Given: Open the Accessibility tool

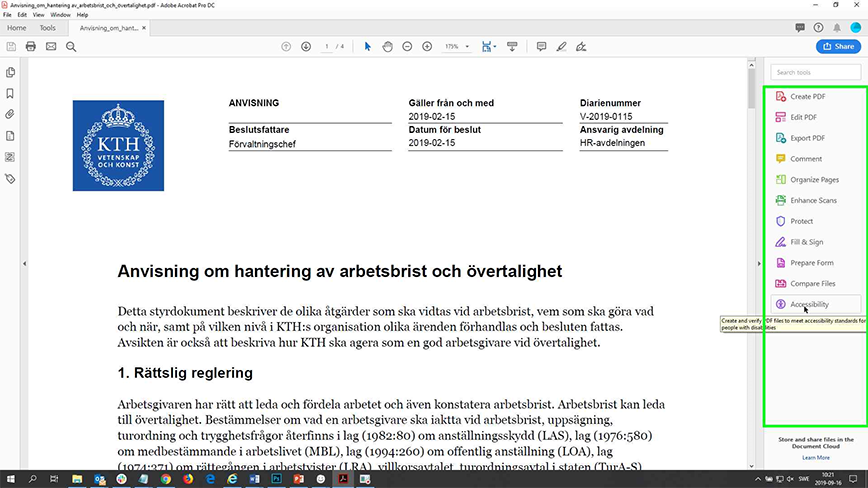Looking at the screenshot, I should coord(815,304).
